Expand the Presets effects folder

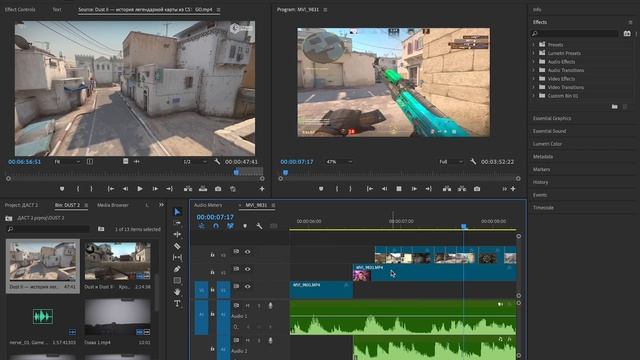pyautogui.click(x=533, y=44)
